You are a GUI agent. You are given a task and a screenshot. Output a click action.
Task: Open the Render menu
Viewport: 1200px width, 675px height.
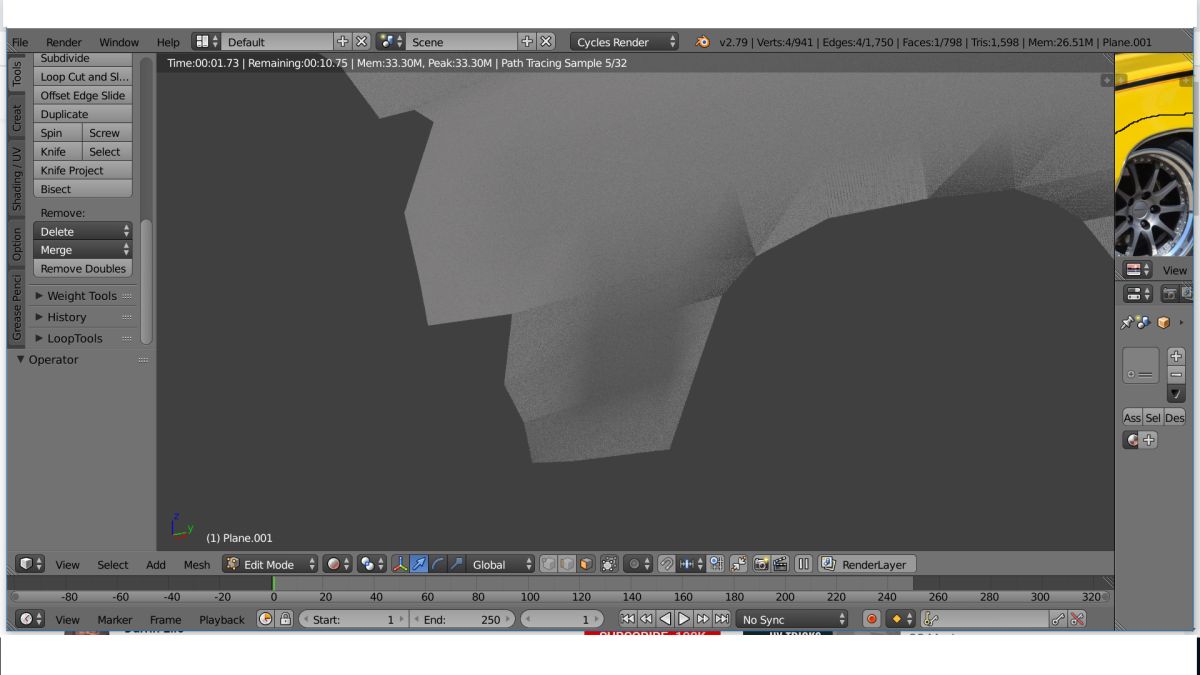[x=64, y=42]
